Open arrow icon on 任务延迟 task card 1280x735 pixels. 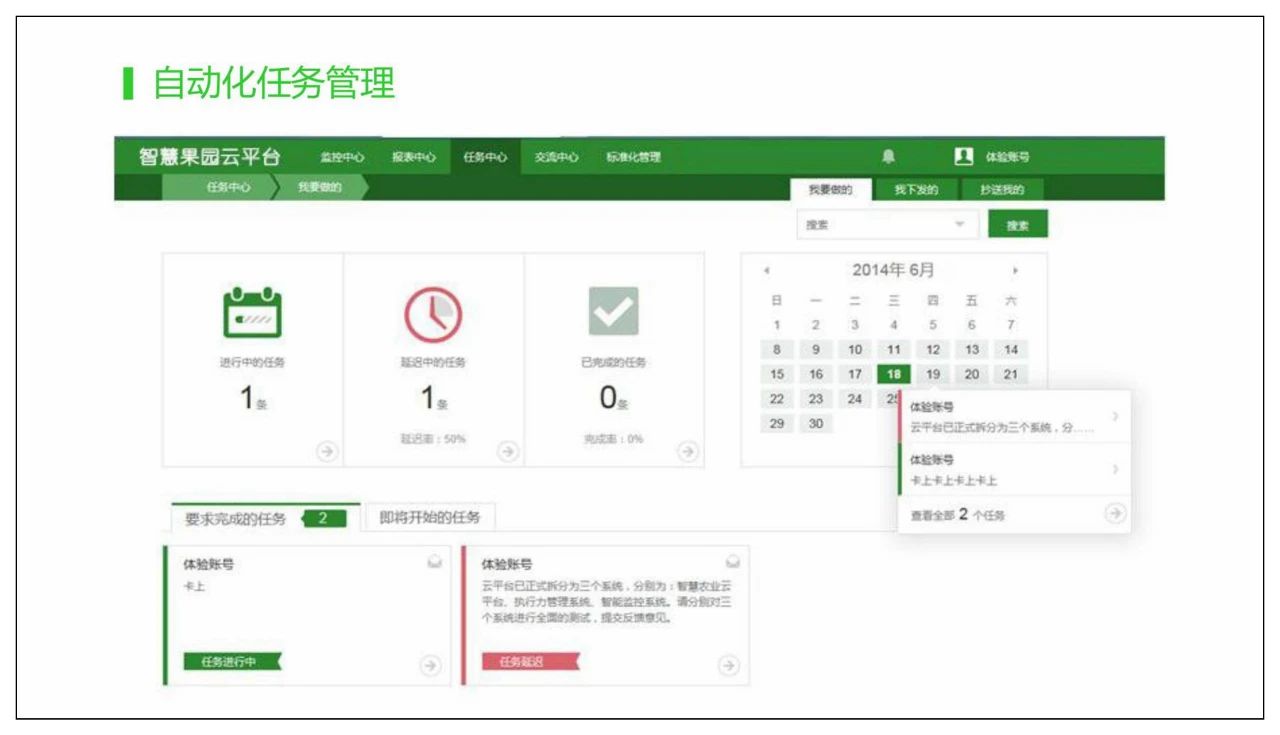point(729,665)
